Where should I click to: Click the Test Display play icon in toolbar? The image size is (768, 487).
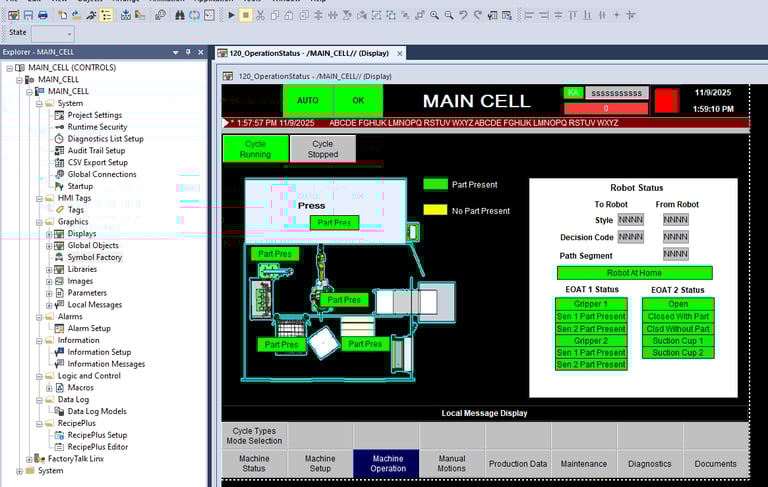tap(231, 15)
